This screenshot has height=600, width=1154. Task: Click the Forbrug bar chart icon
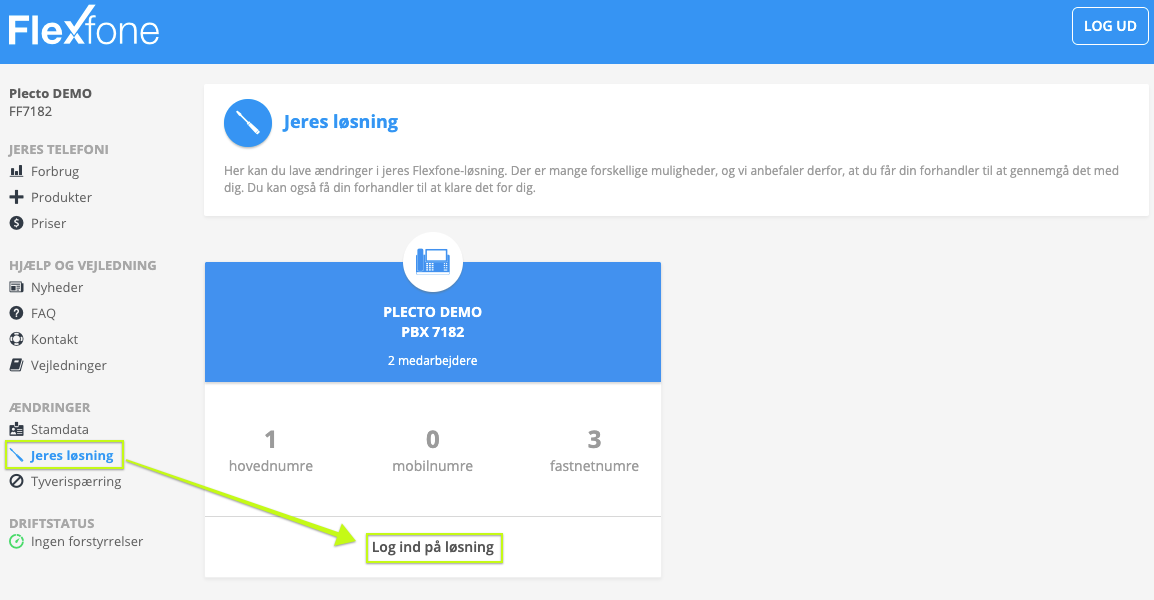click(x=16, y=171)
